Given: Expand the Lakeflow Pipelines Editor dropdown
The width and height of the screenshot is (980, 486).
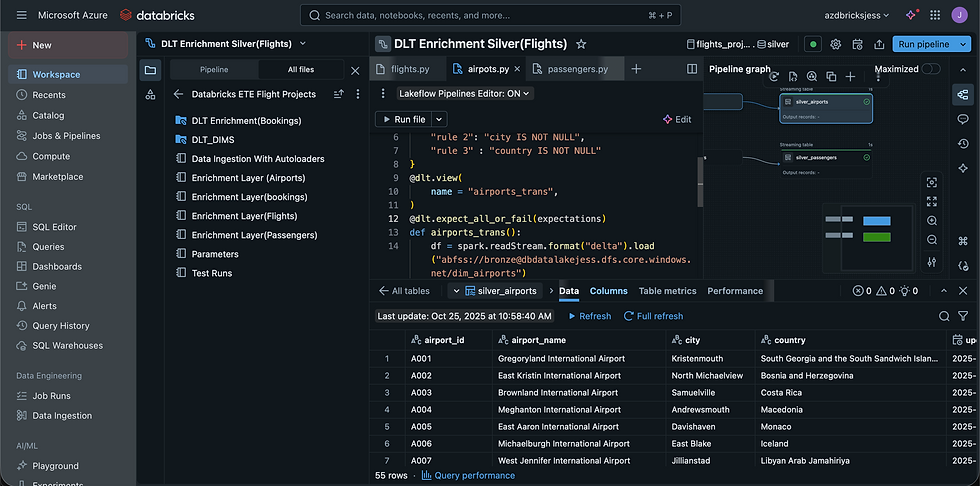Looking at the screenshot, I should (465, 93).
